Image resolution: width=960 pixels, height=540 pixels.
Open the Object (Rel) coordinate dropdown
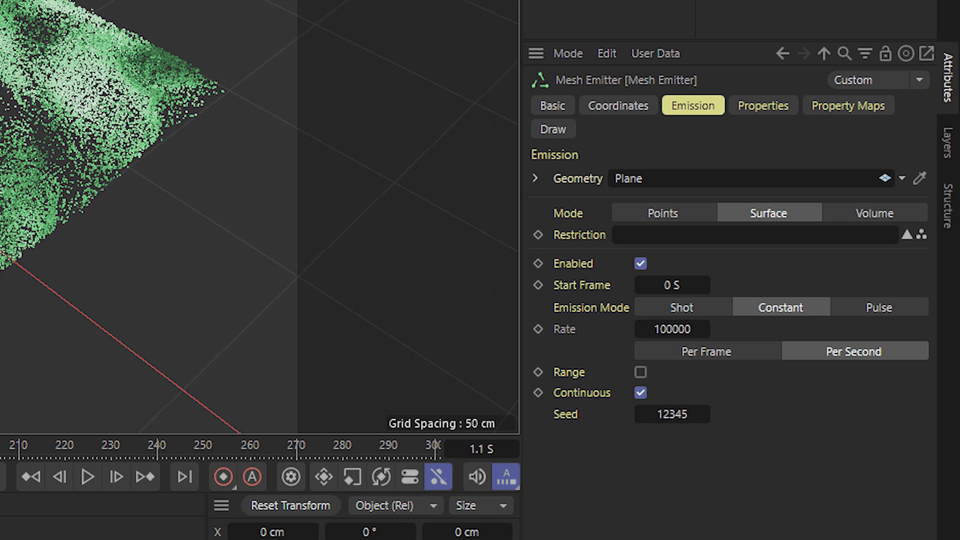coord(396,506)
